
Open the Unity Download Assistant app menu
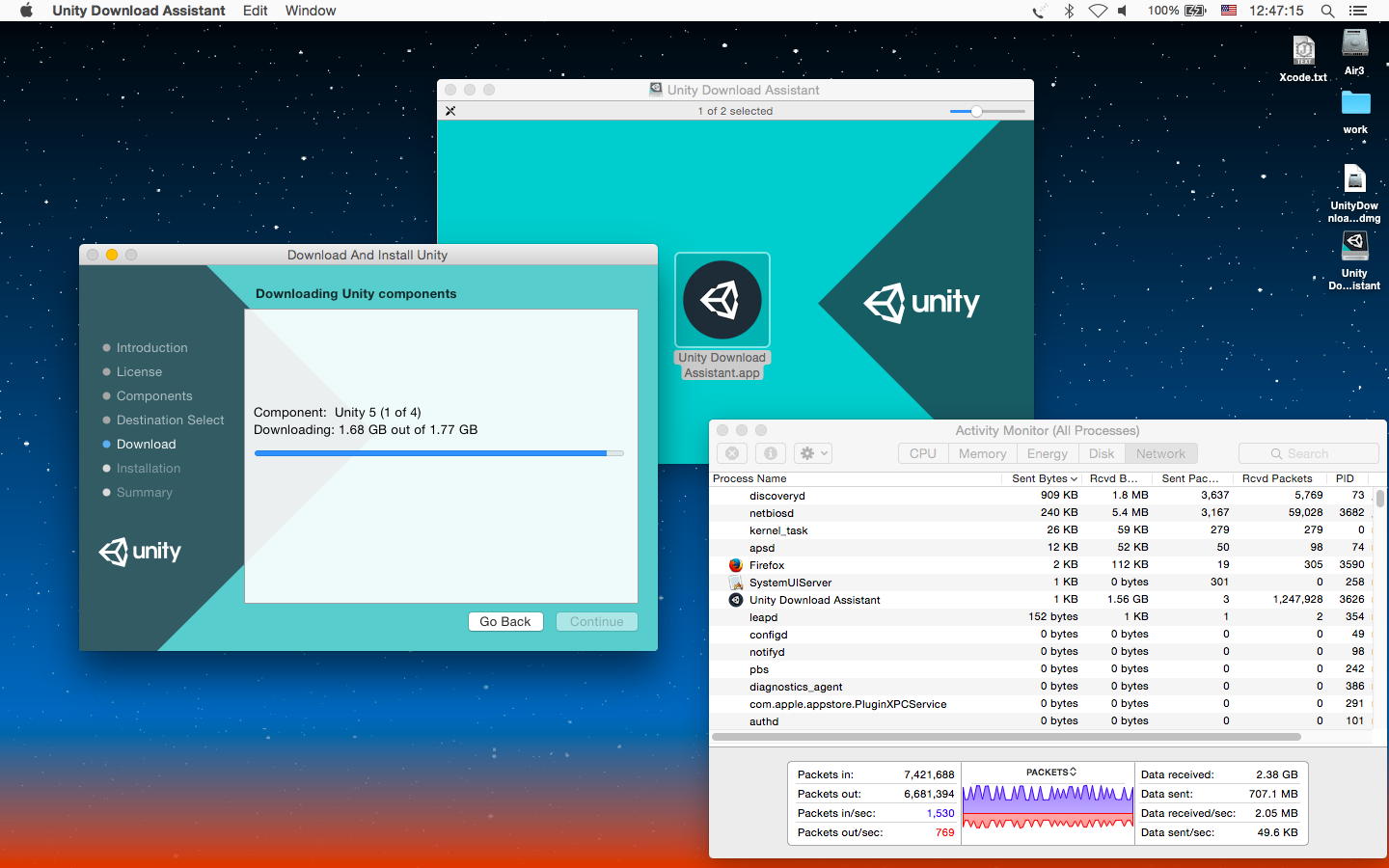139,11
